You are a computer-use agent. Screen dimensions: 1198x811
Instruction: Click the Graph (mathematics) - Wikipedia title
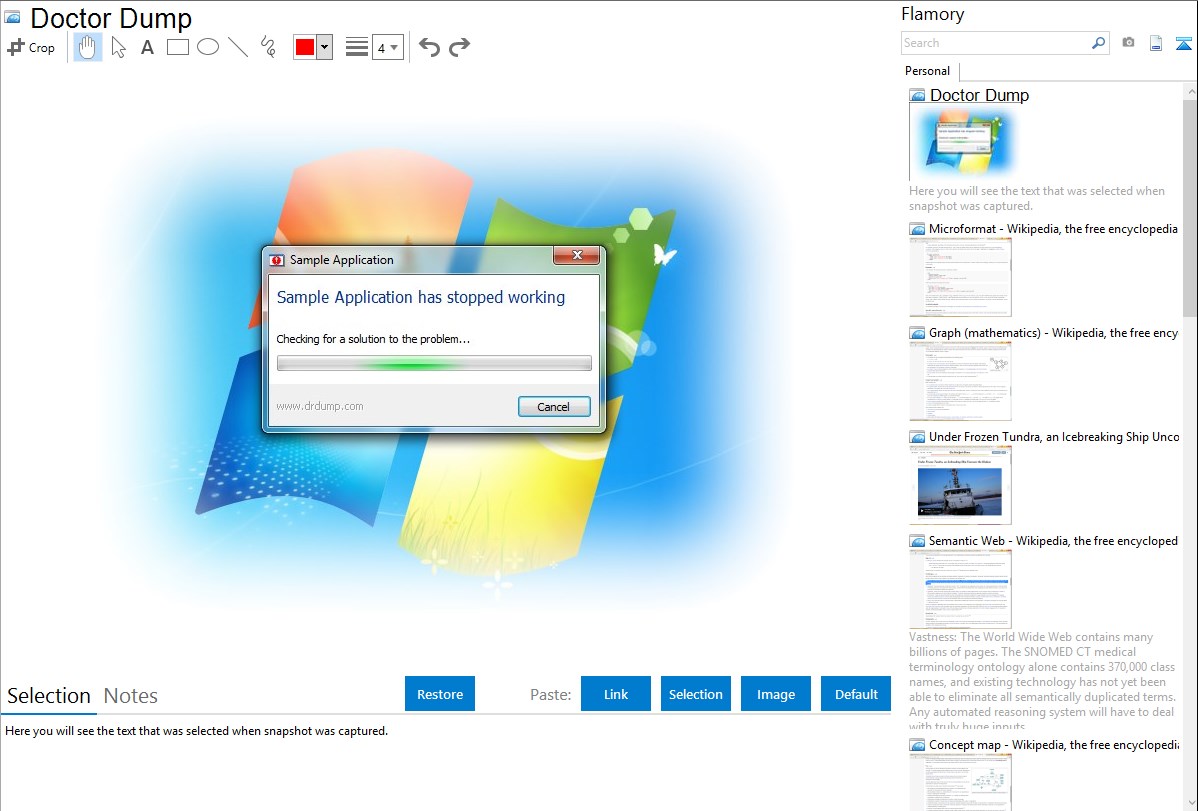(1053, 333)
